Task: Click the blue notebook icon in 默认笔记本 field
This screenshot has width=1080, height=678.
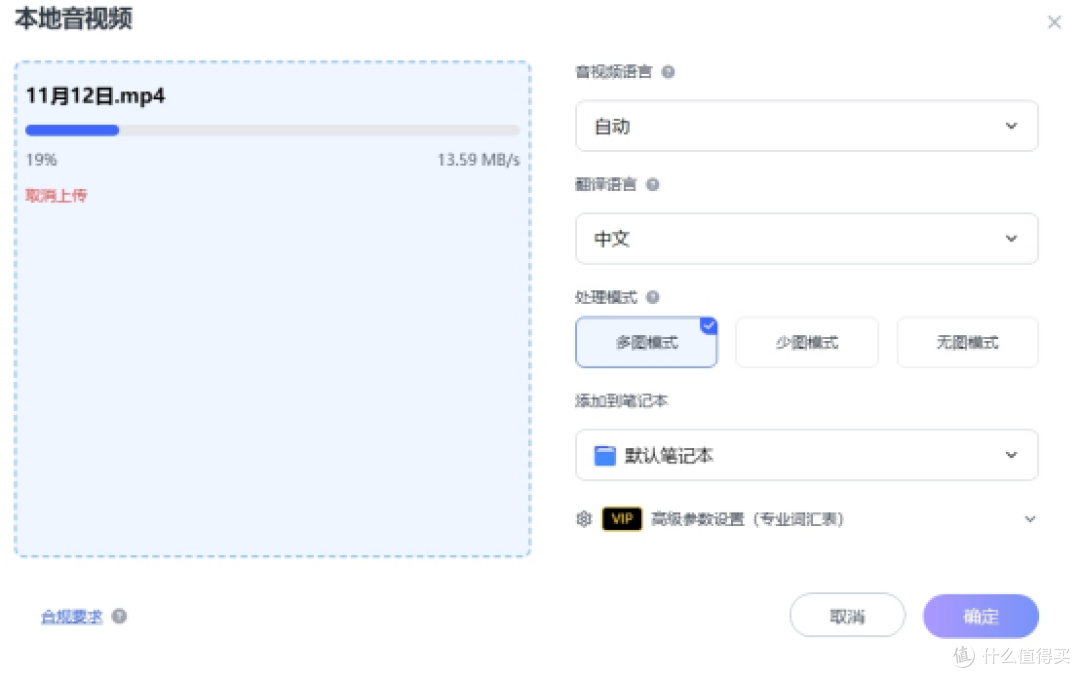Action: [x=605, y=455]
